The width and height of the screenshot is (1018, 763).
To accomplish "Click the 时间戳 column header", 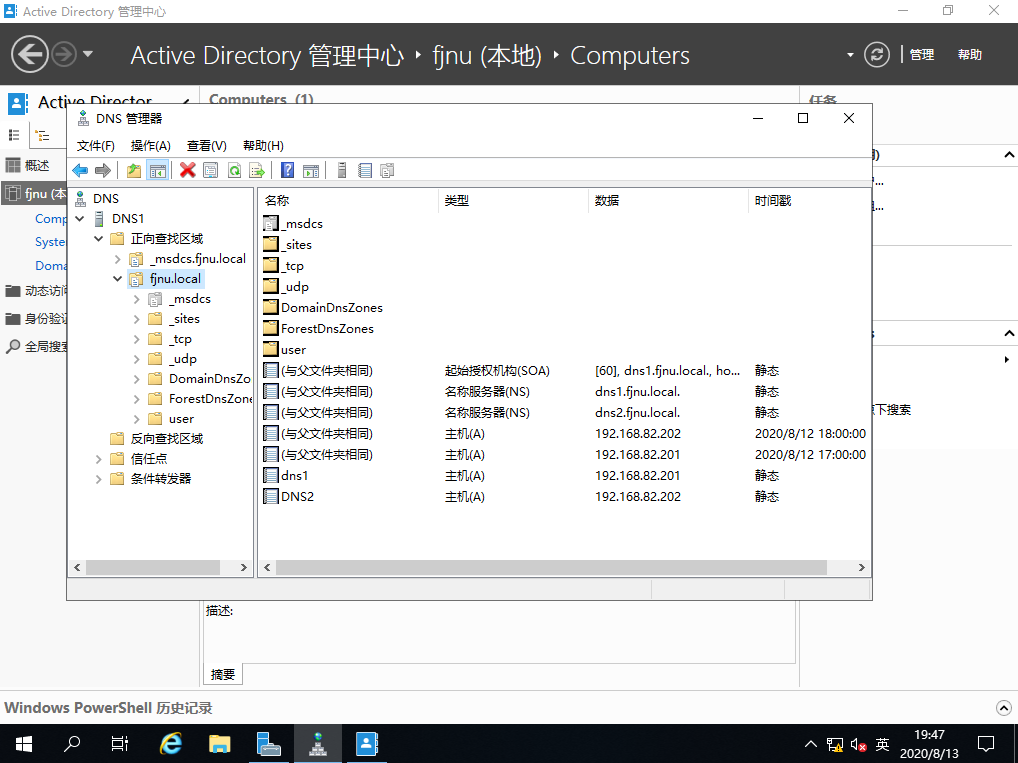I will (810, 201).
